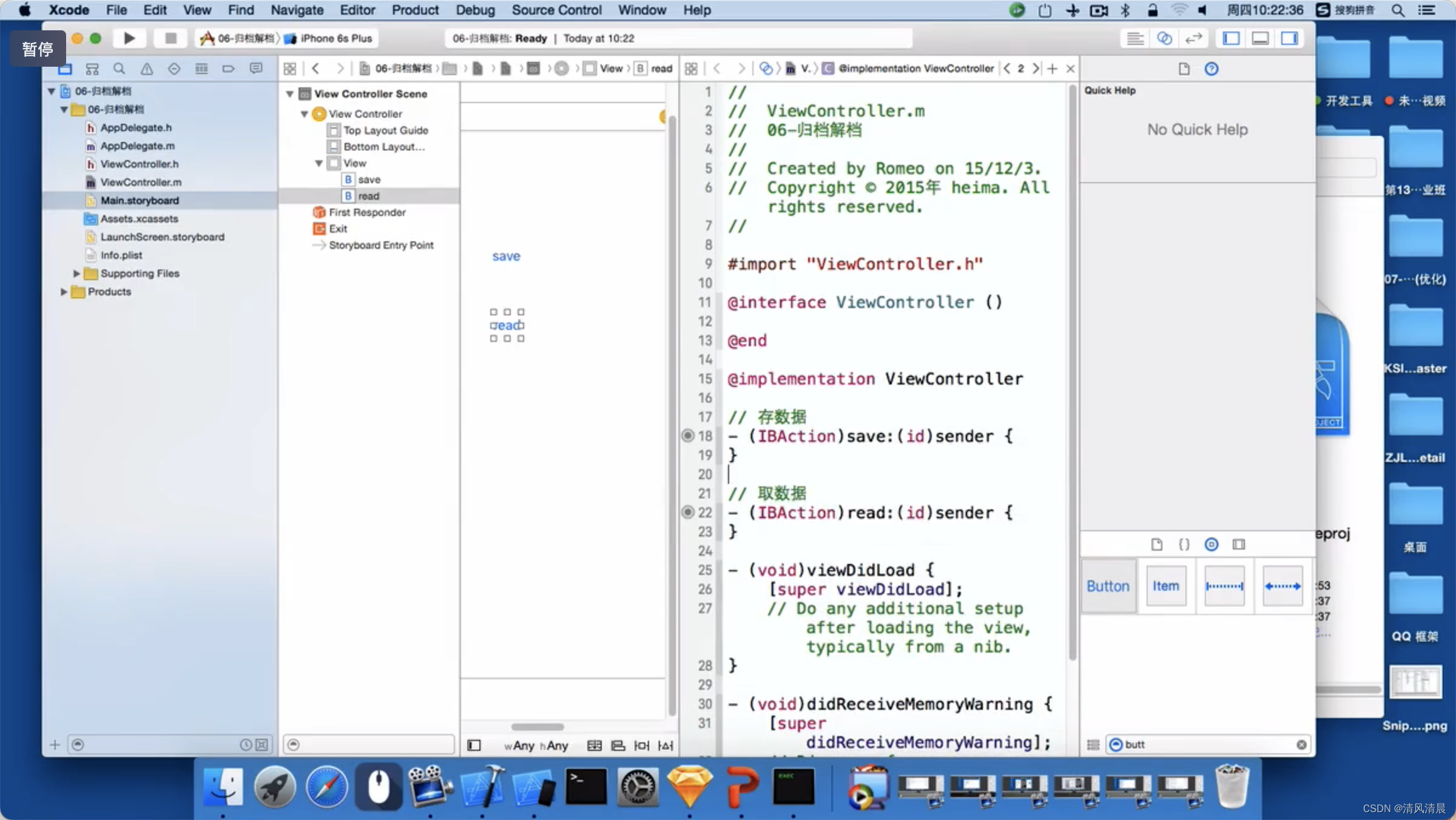Viewport: 1456px width, 820px height.
Task: Open the Editor menu
Action: 357,10
